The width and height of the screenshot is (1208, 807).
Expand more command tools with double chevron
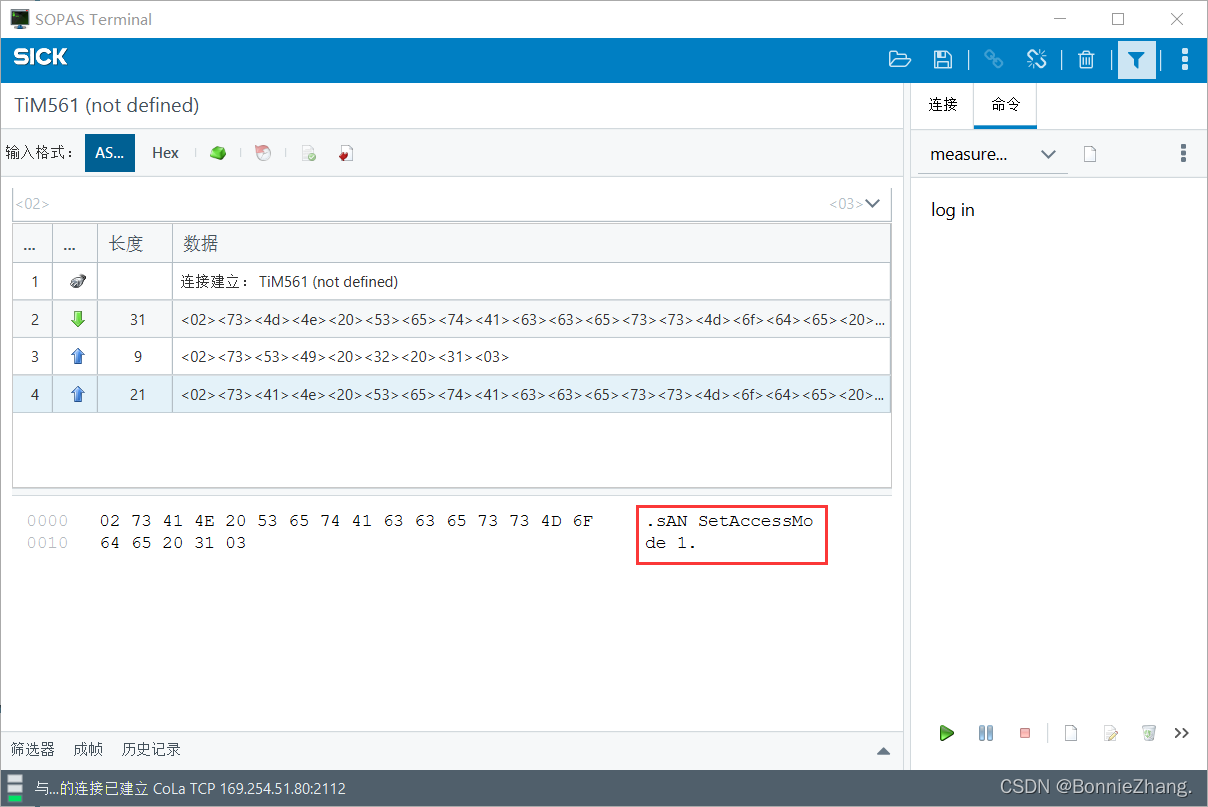[1182, 733]
